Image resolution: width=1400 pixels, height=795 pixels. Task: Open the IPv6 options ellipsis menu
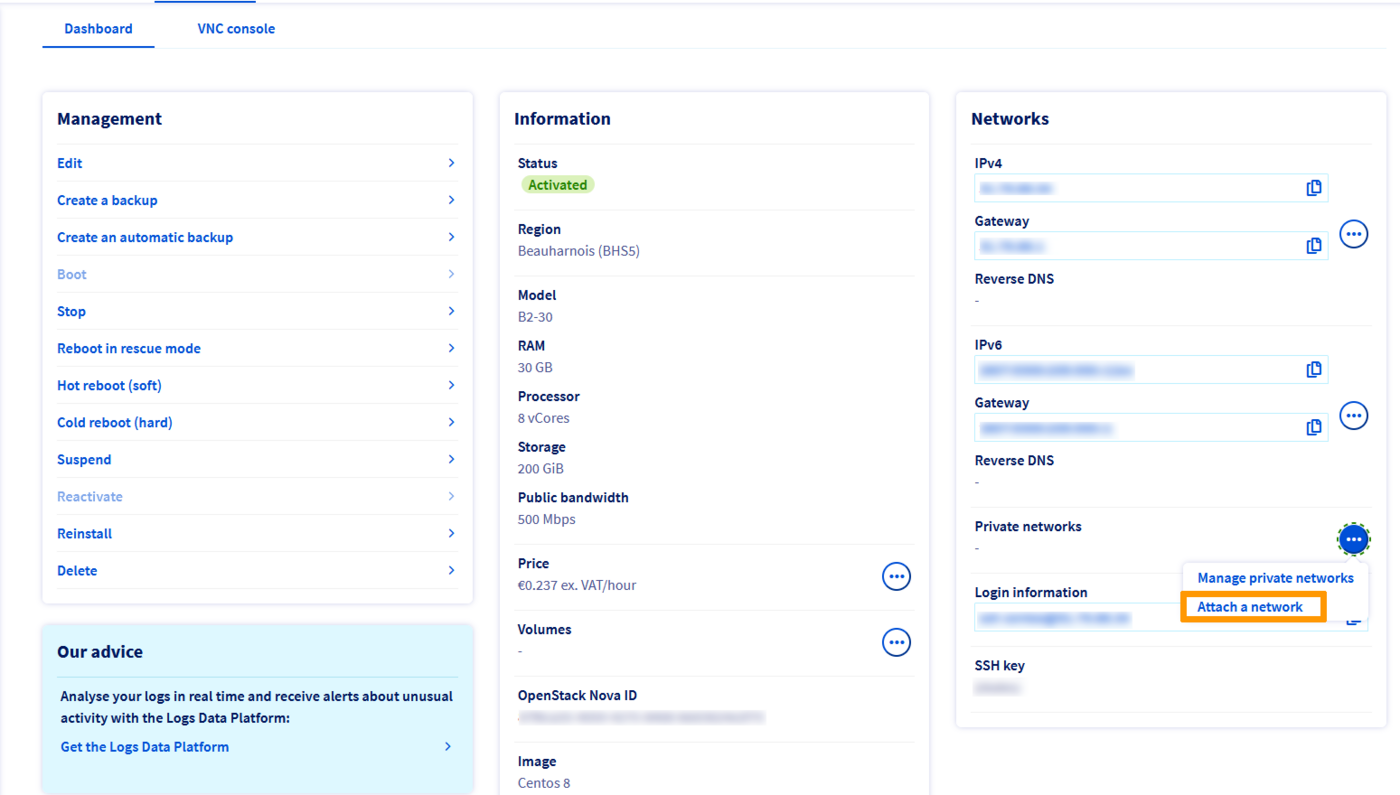point(1353,416)
